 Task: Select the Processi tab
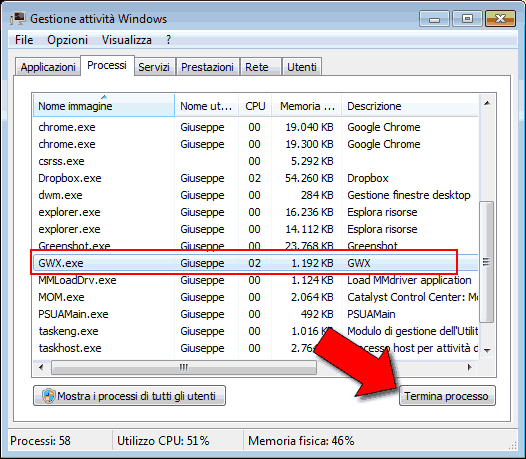[107, 65]
